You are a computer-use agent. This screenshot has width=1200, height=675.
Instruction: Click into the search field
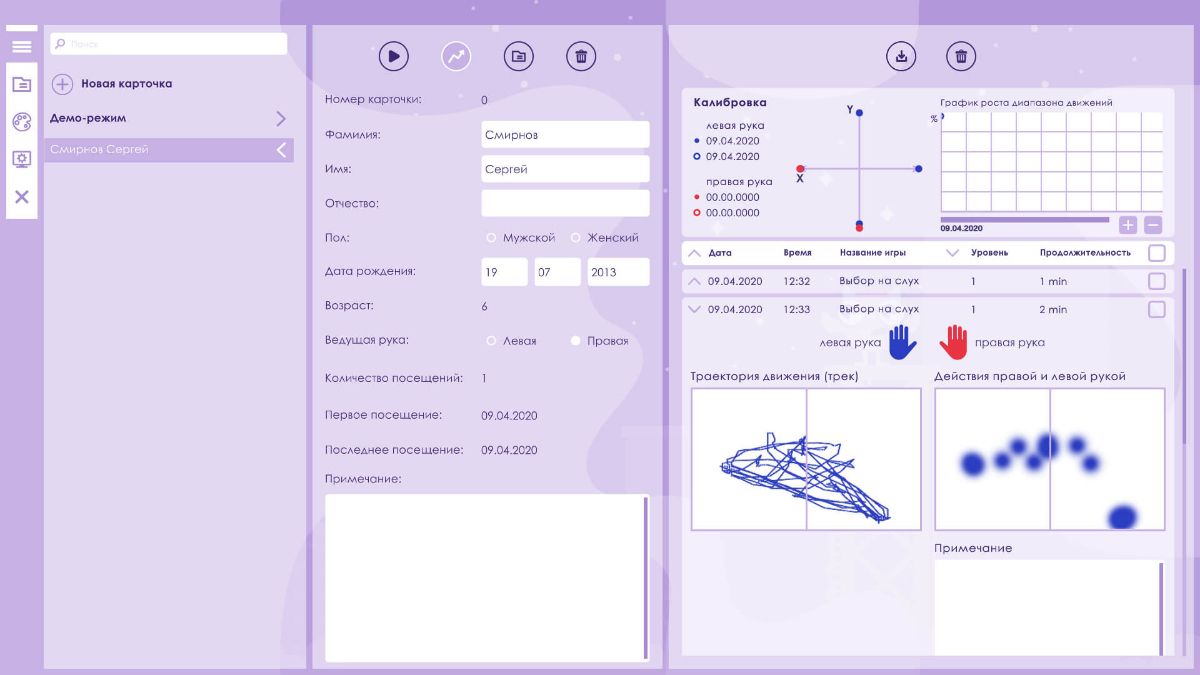(x=169, y=44)
